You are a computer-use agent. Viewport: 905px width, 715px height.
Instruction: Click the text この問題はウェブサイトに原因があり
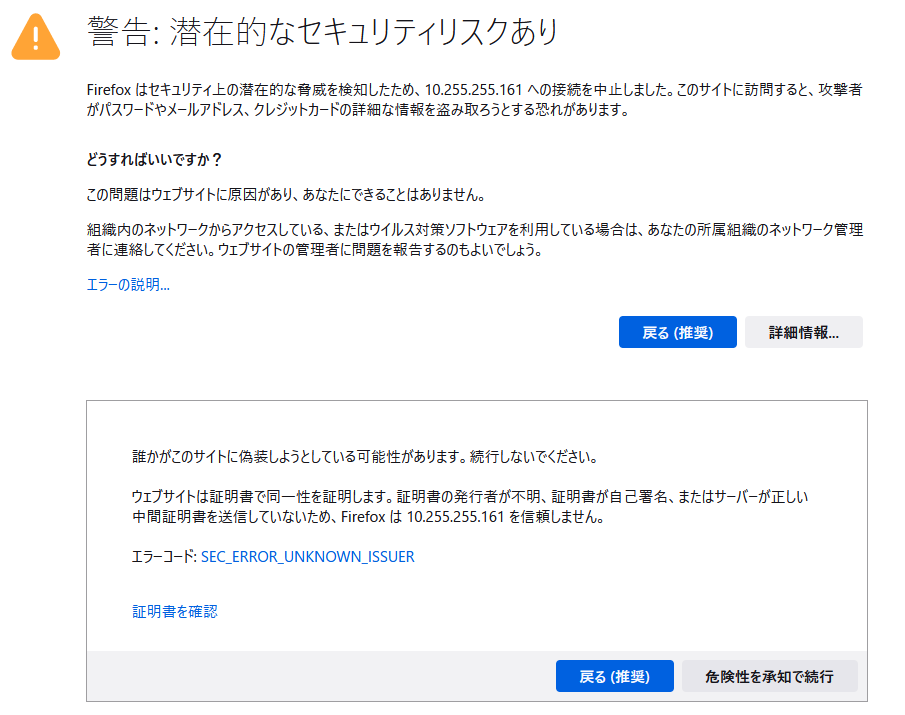(x=190, y=195)
